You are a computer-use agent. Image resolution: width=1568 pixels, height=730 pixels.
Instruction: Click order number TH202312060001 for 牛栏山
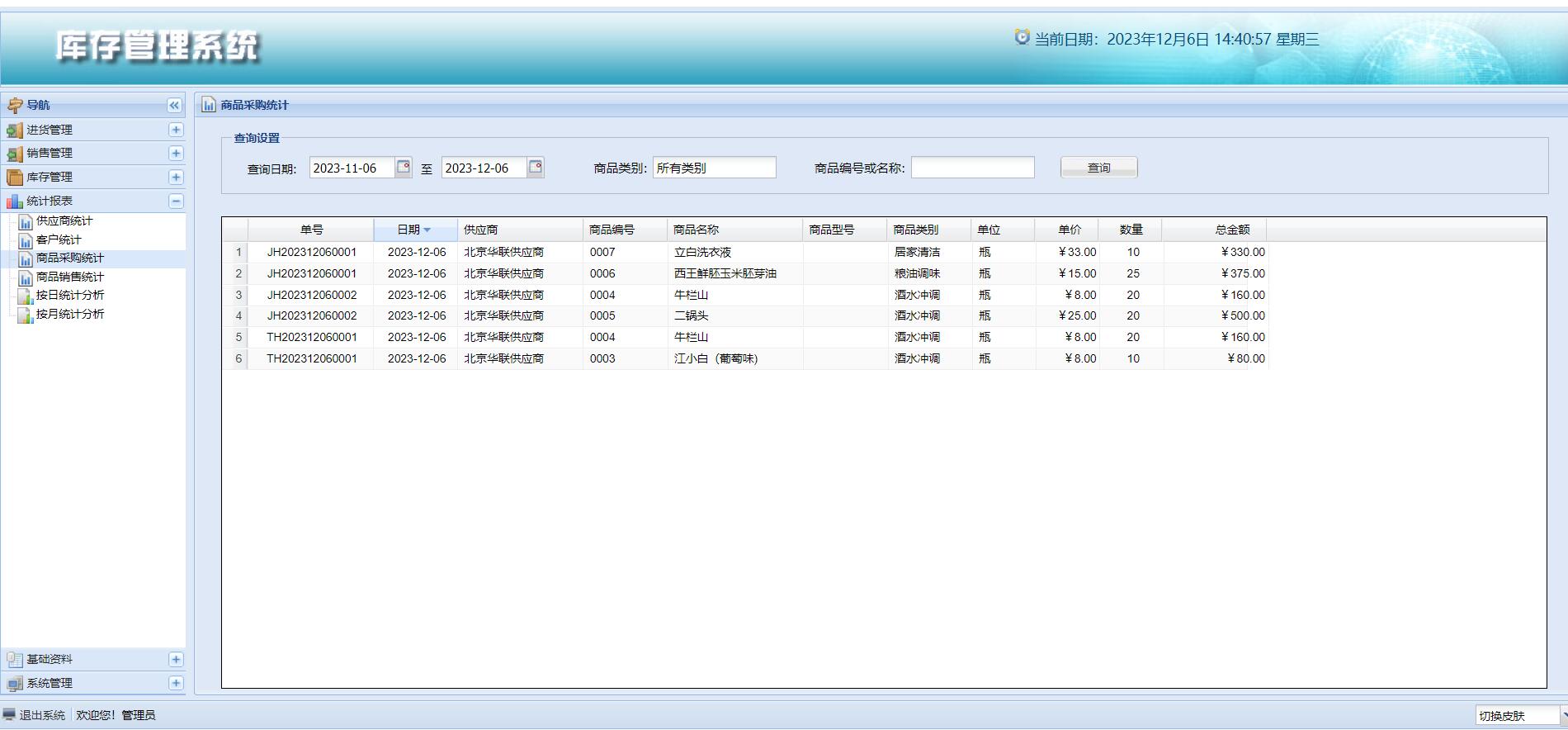pos(312,337)
